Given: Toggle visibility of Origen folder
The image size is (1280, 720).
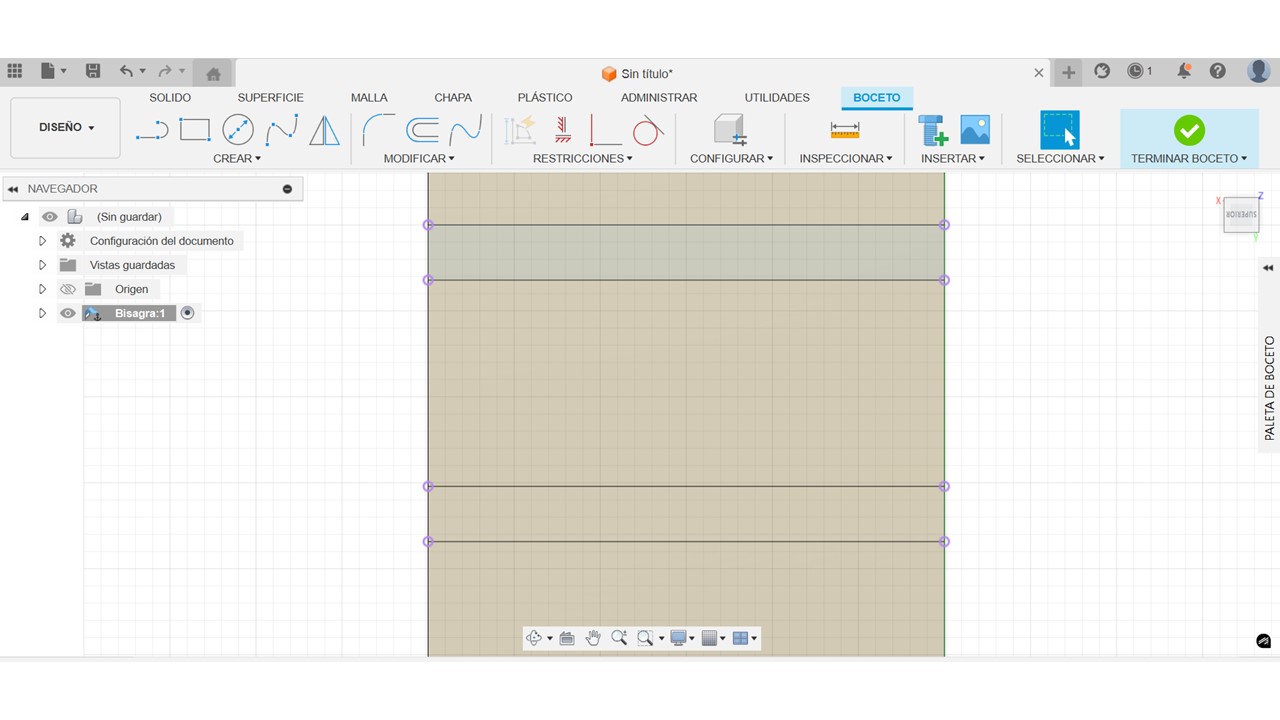Looking at the screenshot, I should [68, 289].
